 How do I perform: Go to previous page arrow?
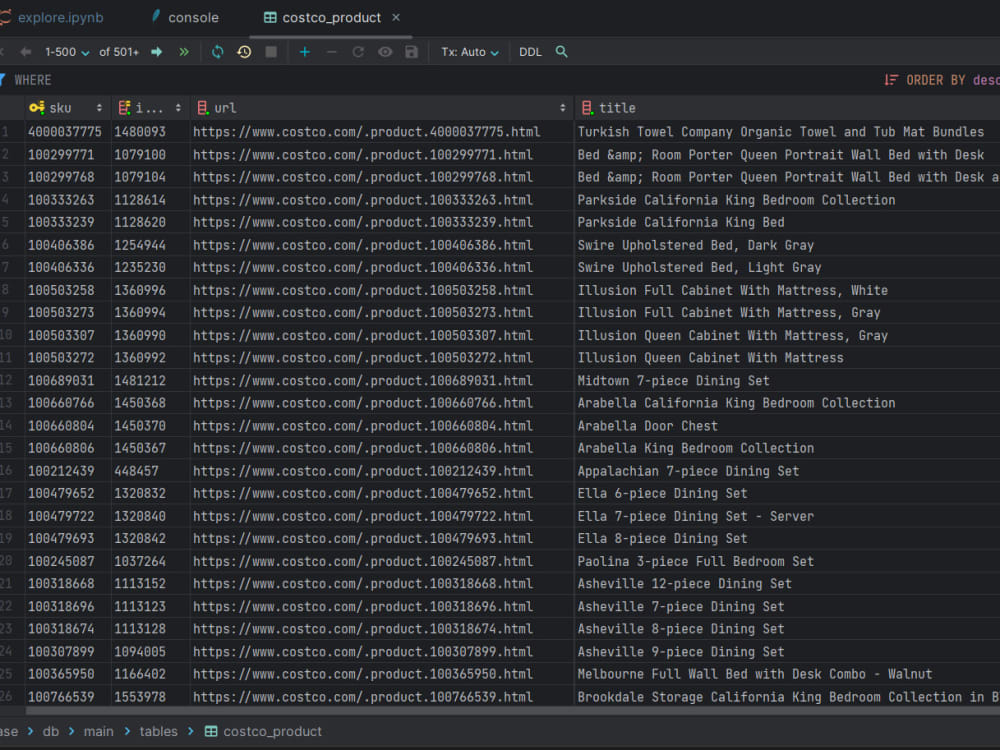pos(26,52)
